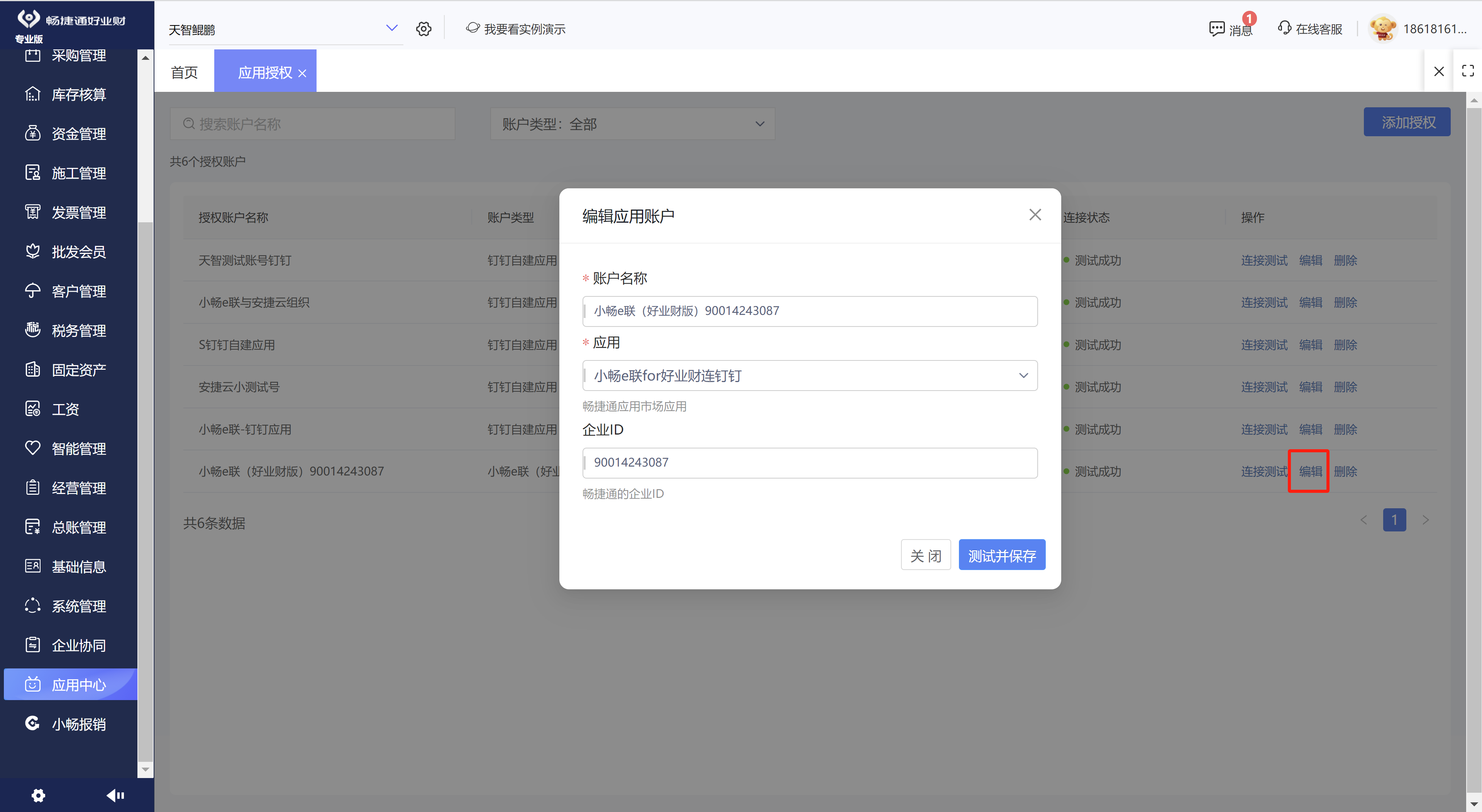Click 连接测试 for S钉钉自建应用
1482x812 pixels.
(1264, 345)
